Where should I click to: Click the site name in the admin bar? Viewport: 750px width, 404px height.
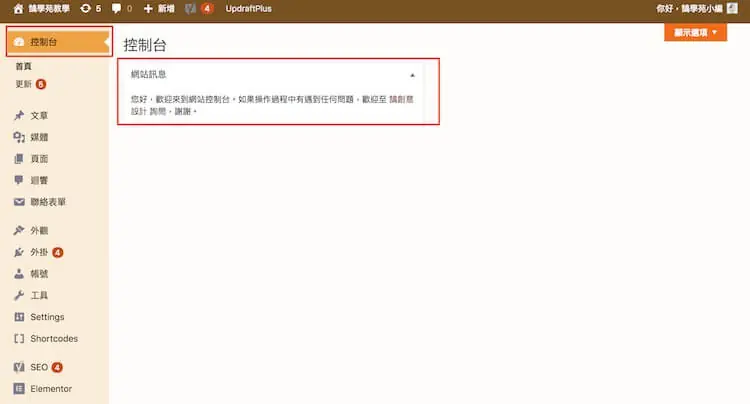pos(49,9)
